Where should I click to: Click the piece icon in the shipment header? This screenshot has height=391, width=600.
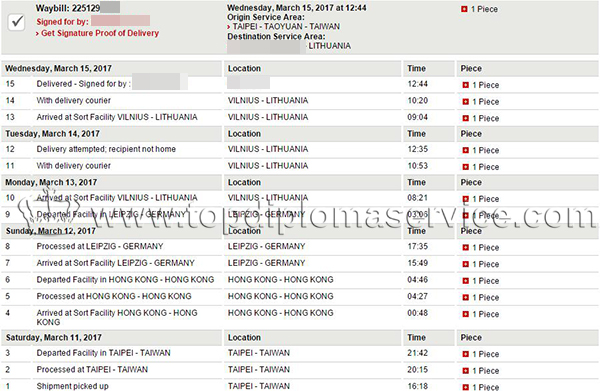pos(464,9)
